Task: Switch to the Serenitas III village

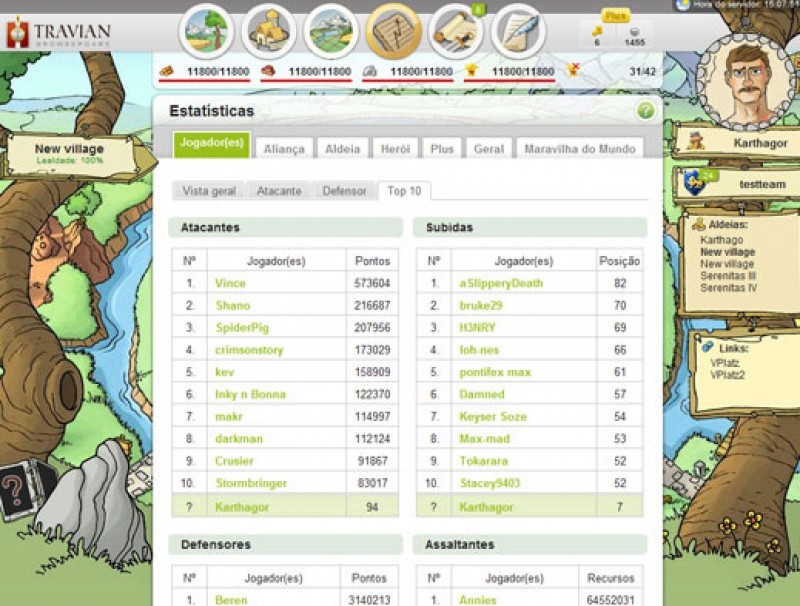Action: click(x=728, y=276)
